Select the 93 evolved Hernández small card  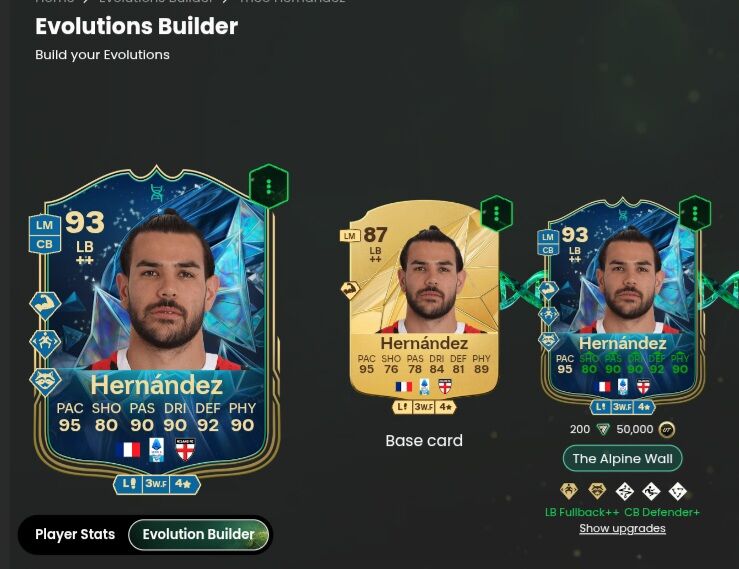tap(622, 304)
